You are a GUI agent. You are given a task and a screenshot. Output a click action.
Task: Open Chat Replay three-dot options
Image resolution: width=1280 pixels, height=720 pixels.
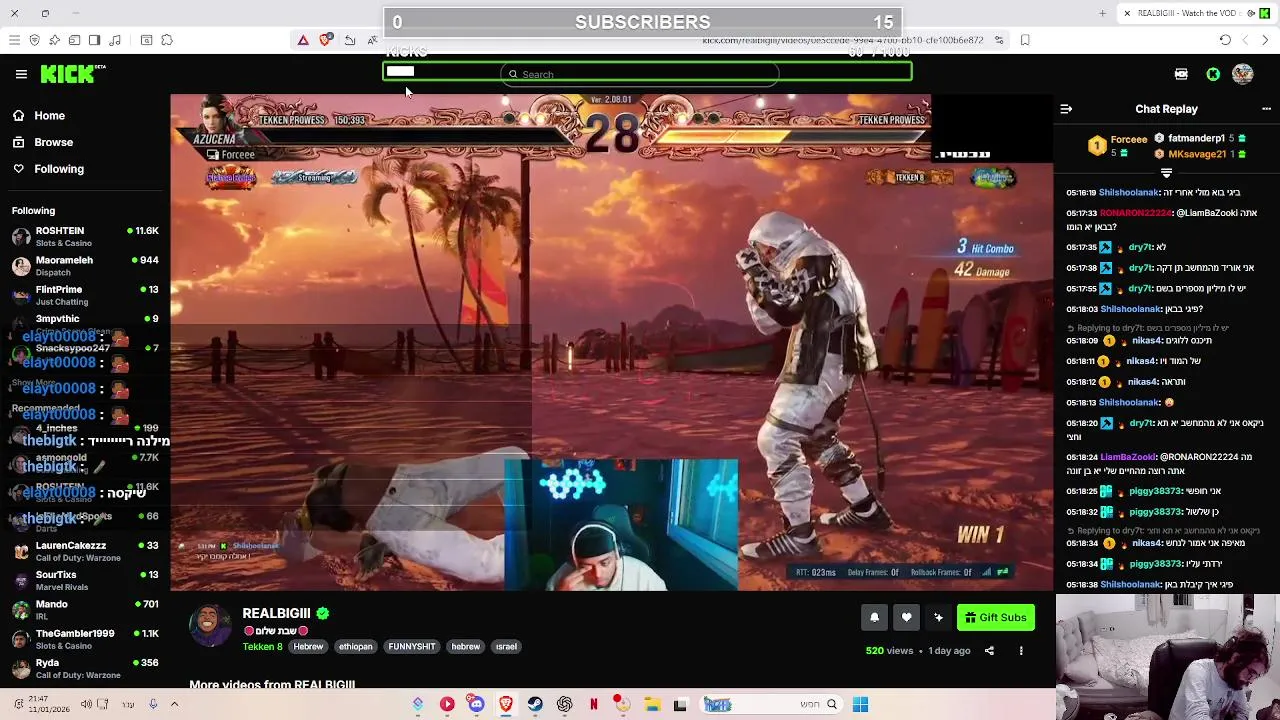click(x=1266, y=109)
